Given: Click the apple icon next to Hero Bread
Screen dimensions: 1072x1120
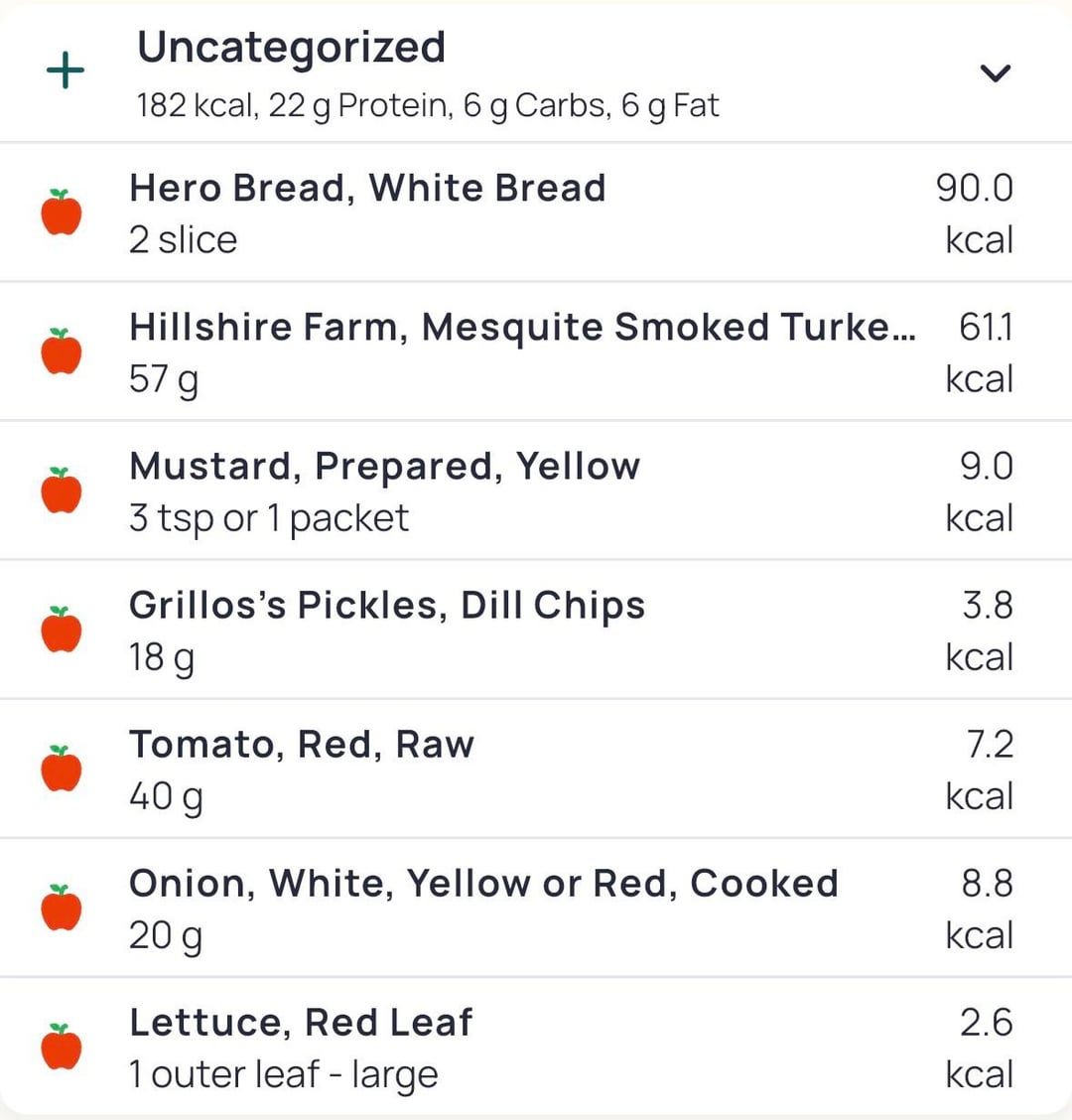Looking at the screenshot, I should click(62, 212).
